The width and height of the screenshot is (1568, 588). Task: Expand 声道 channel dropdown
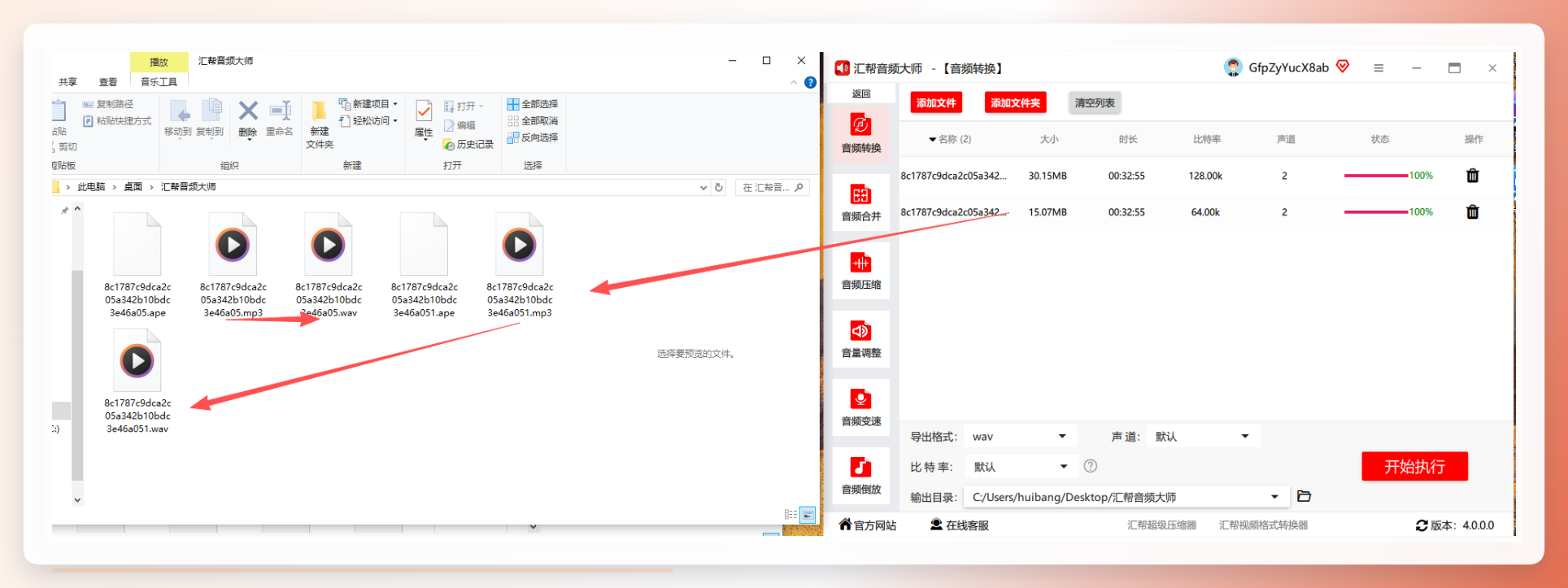[x=1245, y=437]
